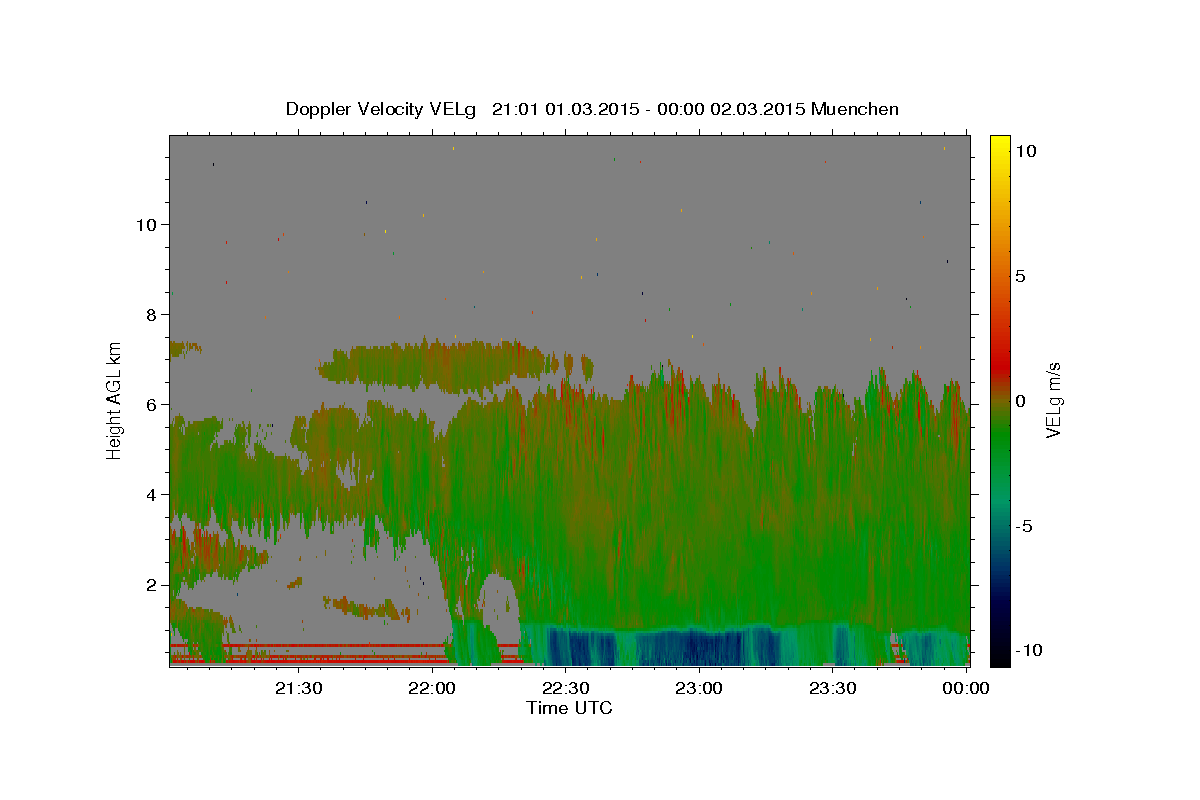Click the 23:00 time tick label

tap(699, 687)
